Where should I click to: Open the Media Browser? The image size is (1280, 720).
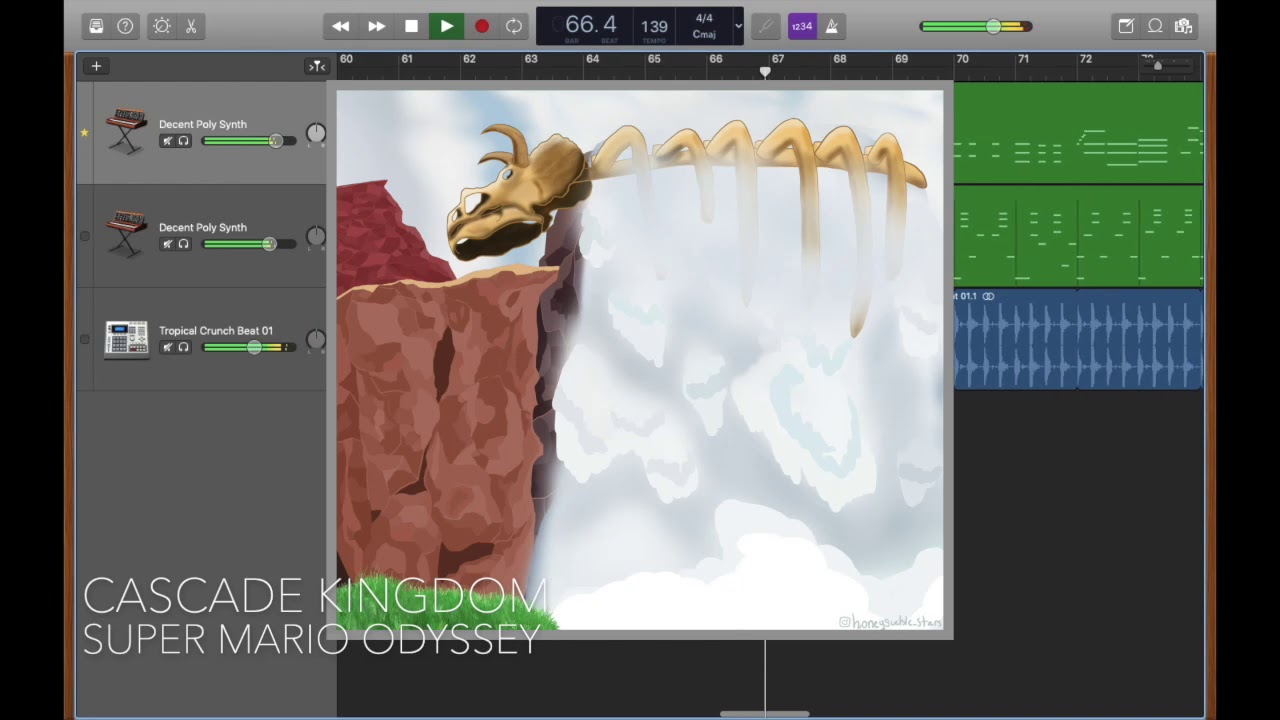(x=1184, y=27)
